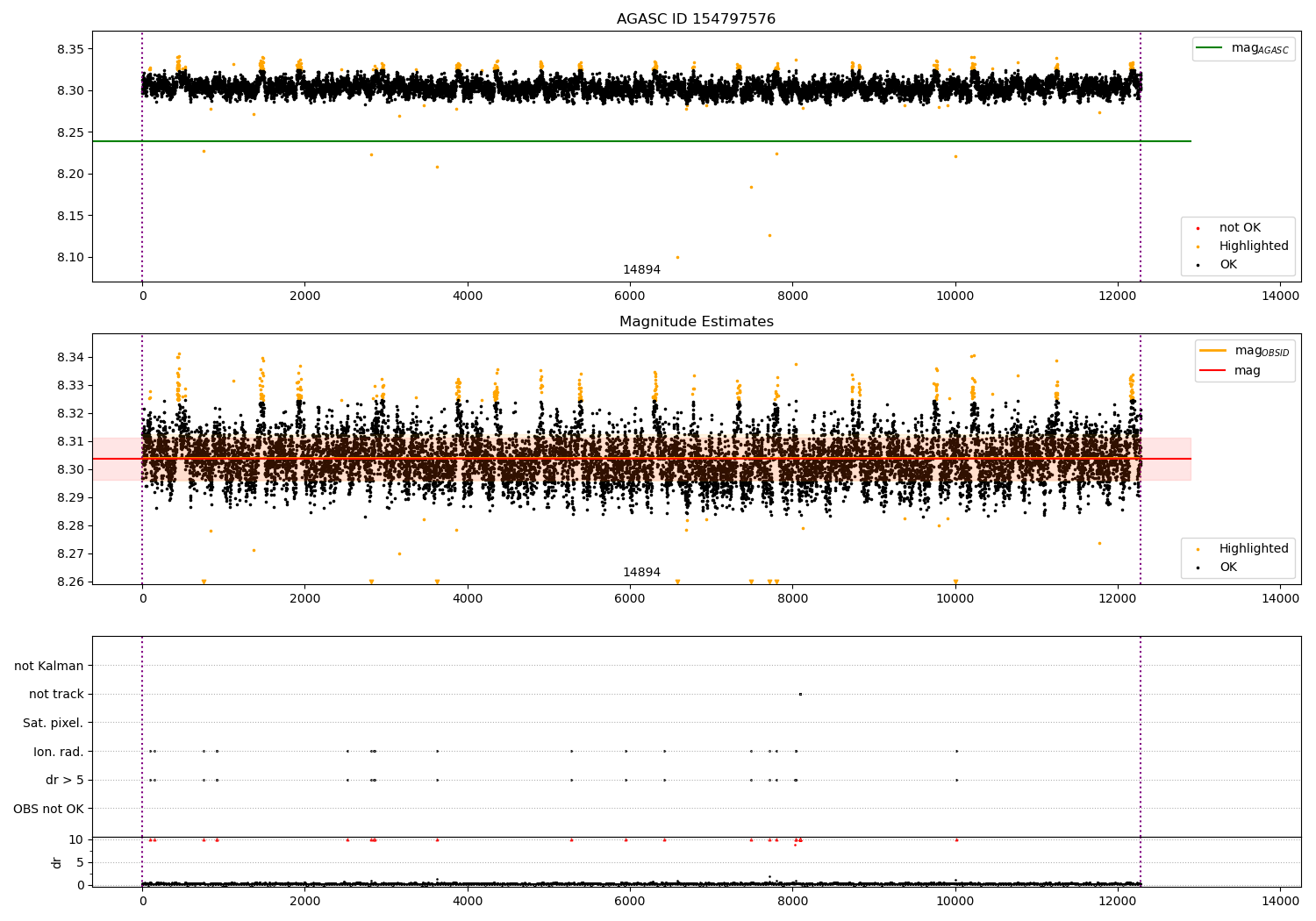This screenshot has width=1316, height=921.
Task: Click the data point on the 'not track' row
Action: (x=800, y=694)
